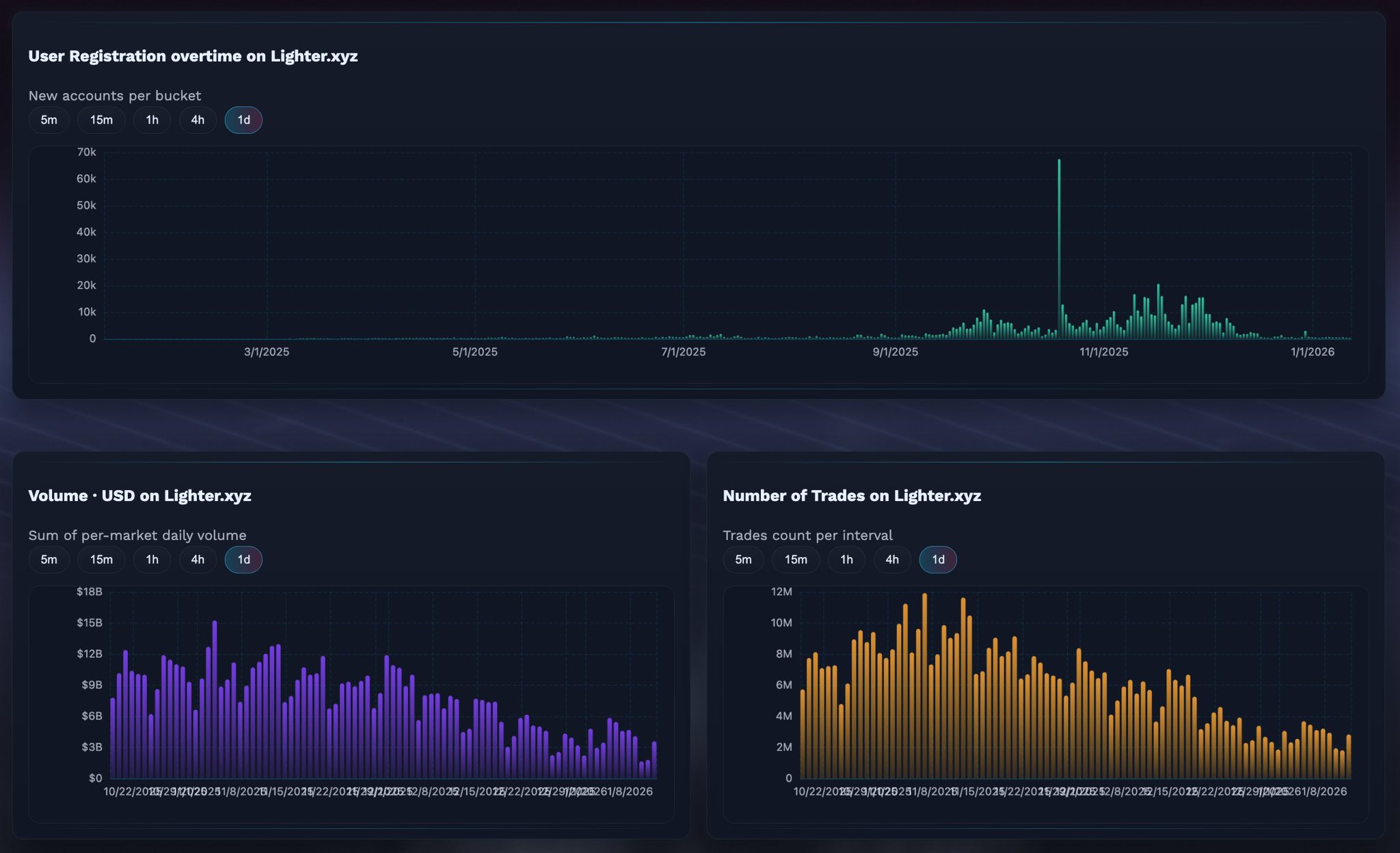Select the 15m interval for Volume USD chart
This screenshot has height=853, width=1400.
100,559
